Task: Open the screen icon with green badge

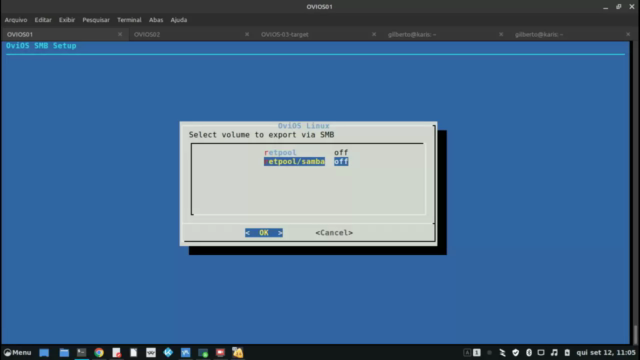Action: coord(203,353)
